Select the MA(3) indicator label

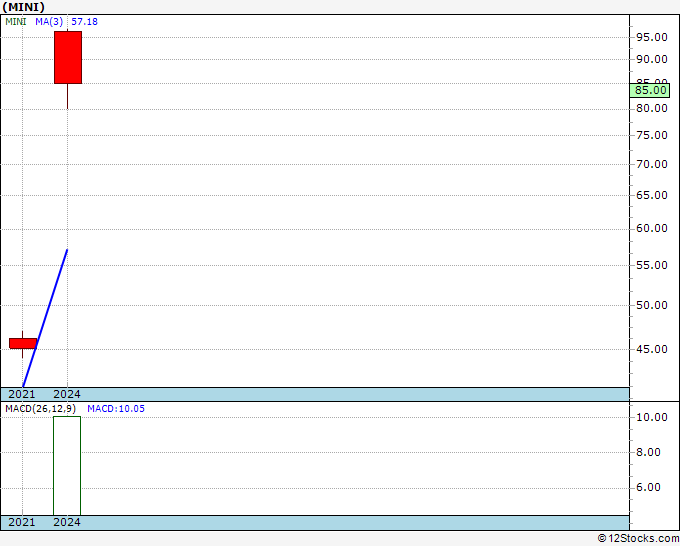coord(49,22)
